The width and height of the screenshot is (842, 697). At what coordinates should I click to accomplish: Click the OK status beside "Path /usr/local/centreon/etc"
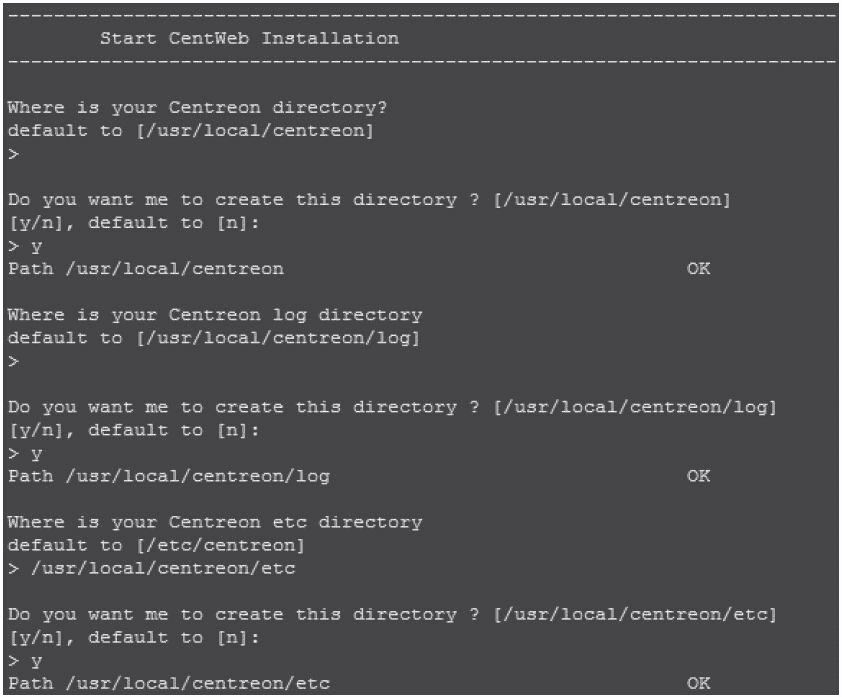698,683
